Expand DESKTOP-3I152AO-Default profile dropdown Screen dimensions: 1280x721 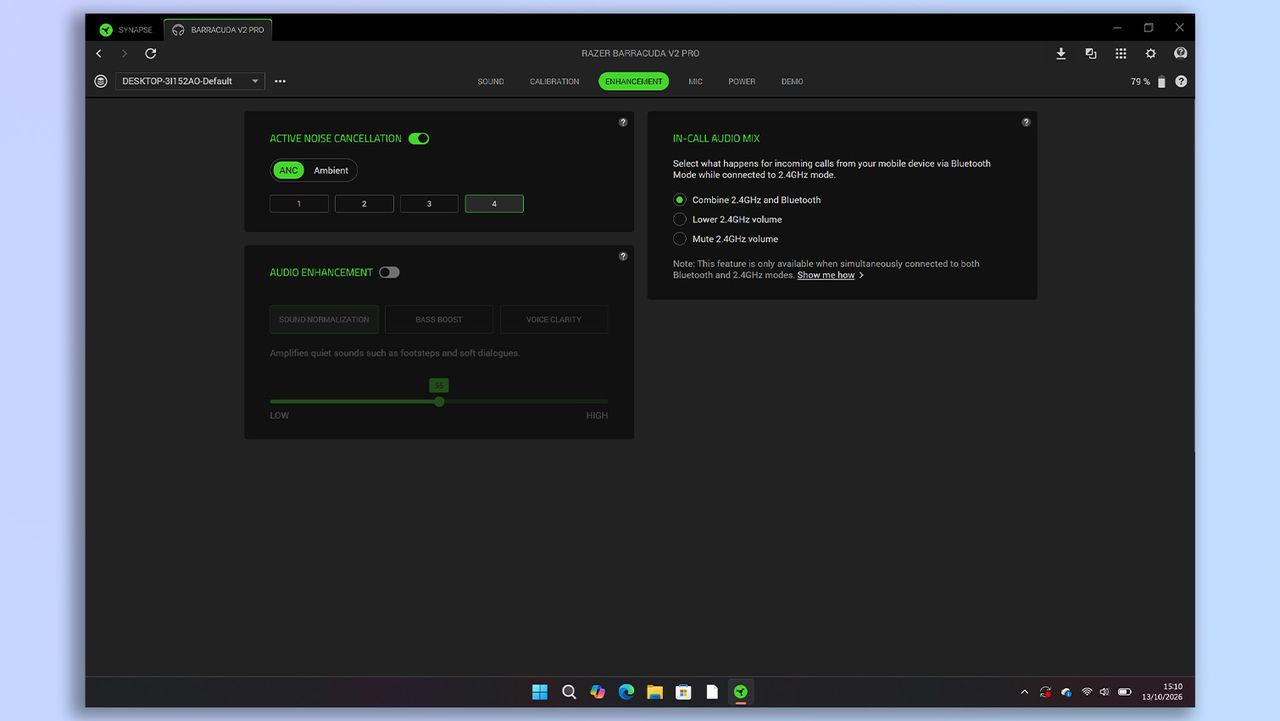tap(190, 81)
